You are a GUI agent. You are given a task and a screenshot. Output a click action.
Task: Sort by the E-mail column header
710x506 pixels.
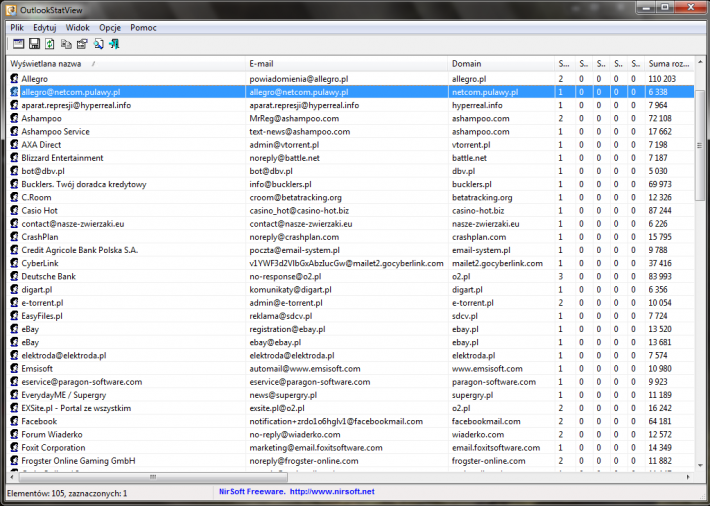(347, 63)
